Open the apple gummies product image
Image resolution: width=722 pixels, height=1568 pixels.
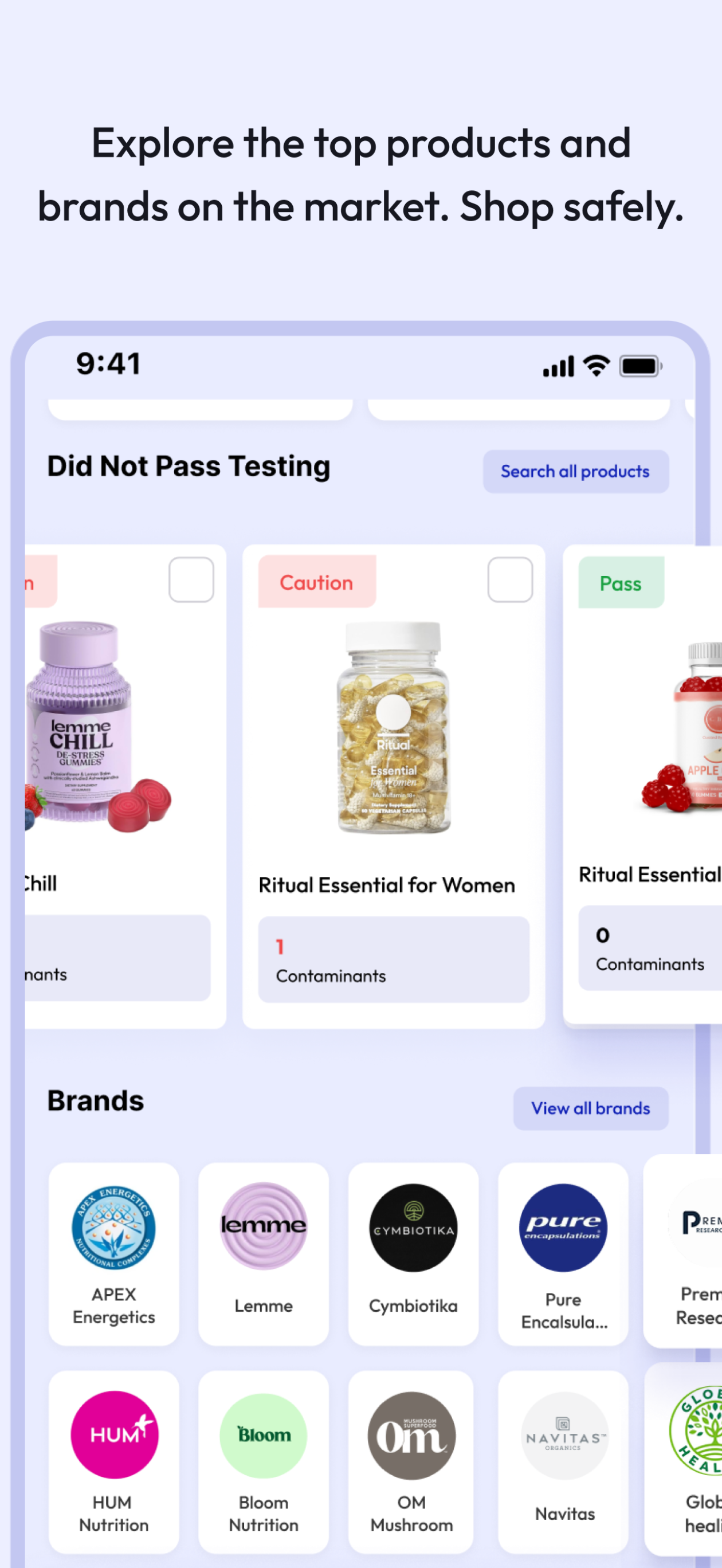click(x=682, y=727)
